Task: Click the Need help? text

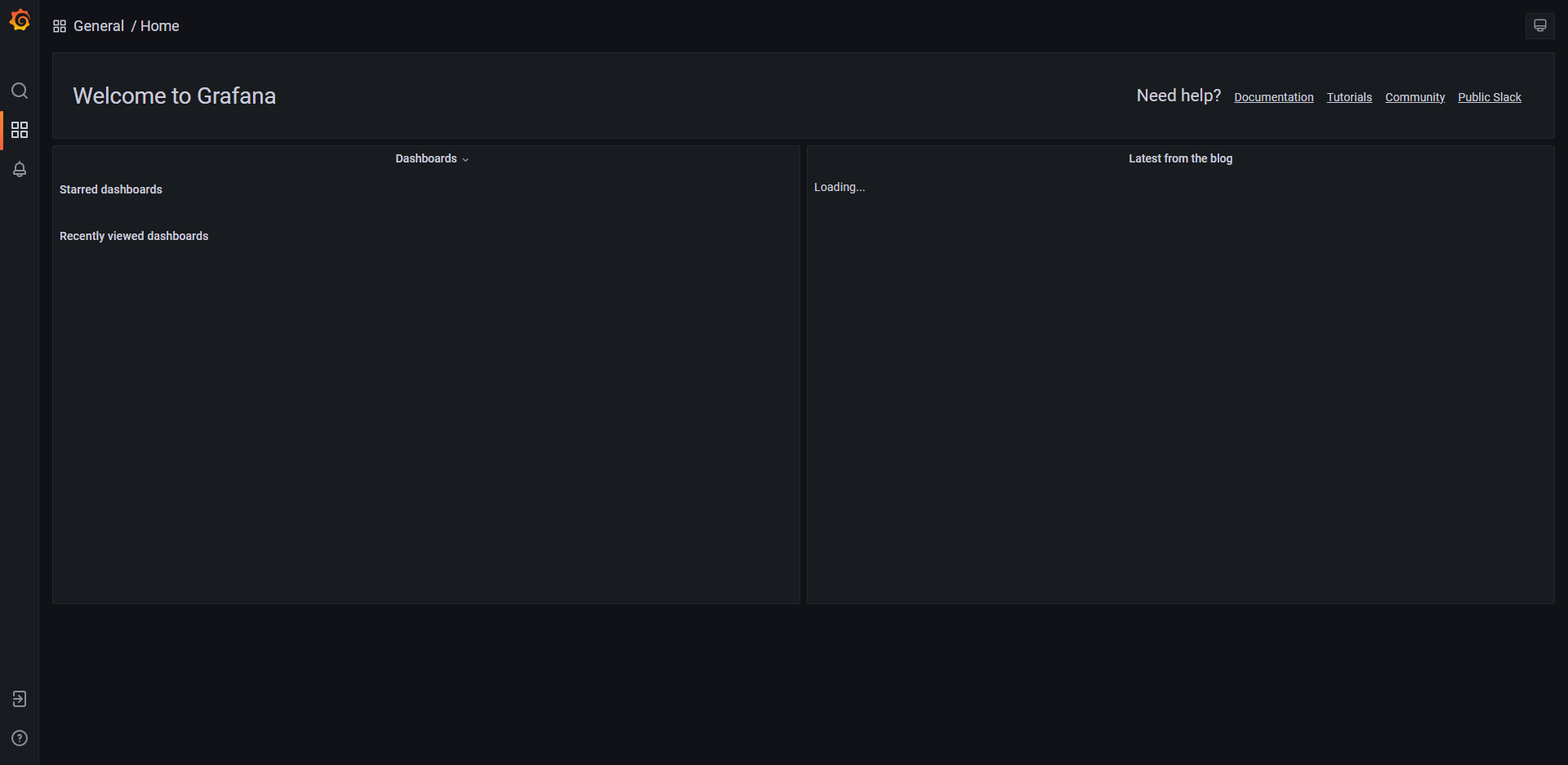Action: [1178, 96]
